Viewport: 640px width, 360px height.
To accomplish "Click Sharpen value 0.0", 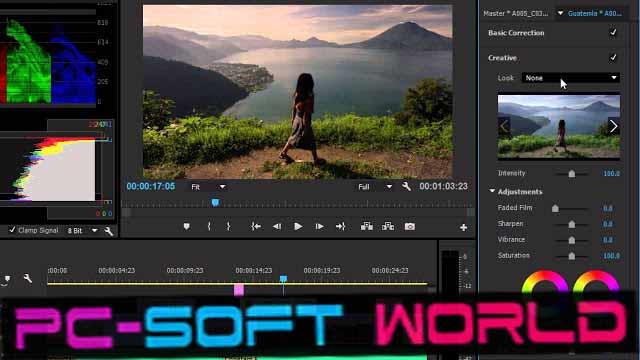I will coord(608,224).
